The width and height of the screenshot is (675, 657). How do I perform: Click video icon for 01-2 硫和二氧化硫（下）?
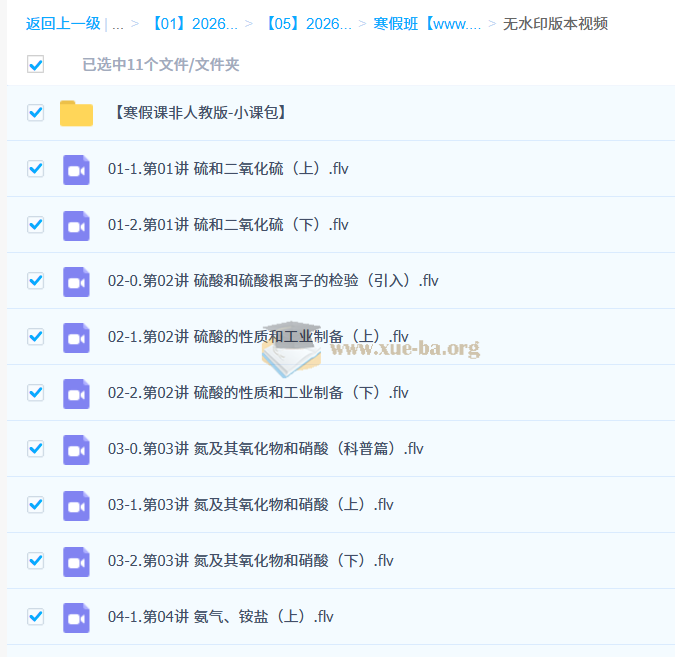[x=76, y=225]
